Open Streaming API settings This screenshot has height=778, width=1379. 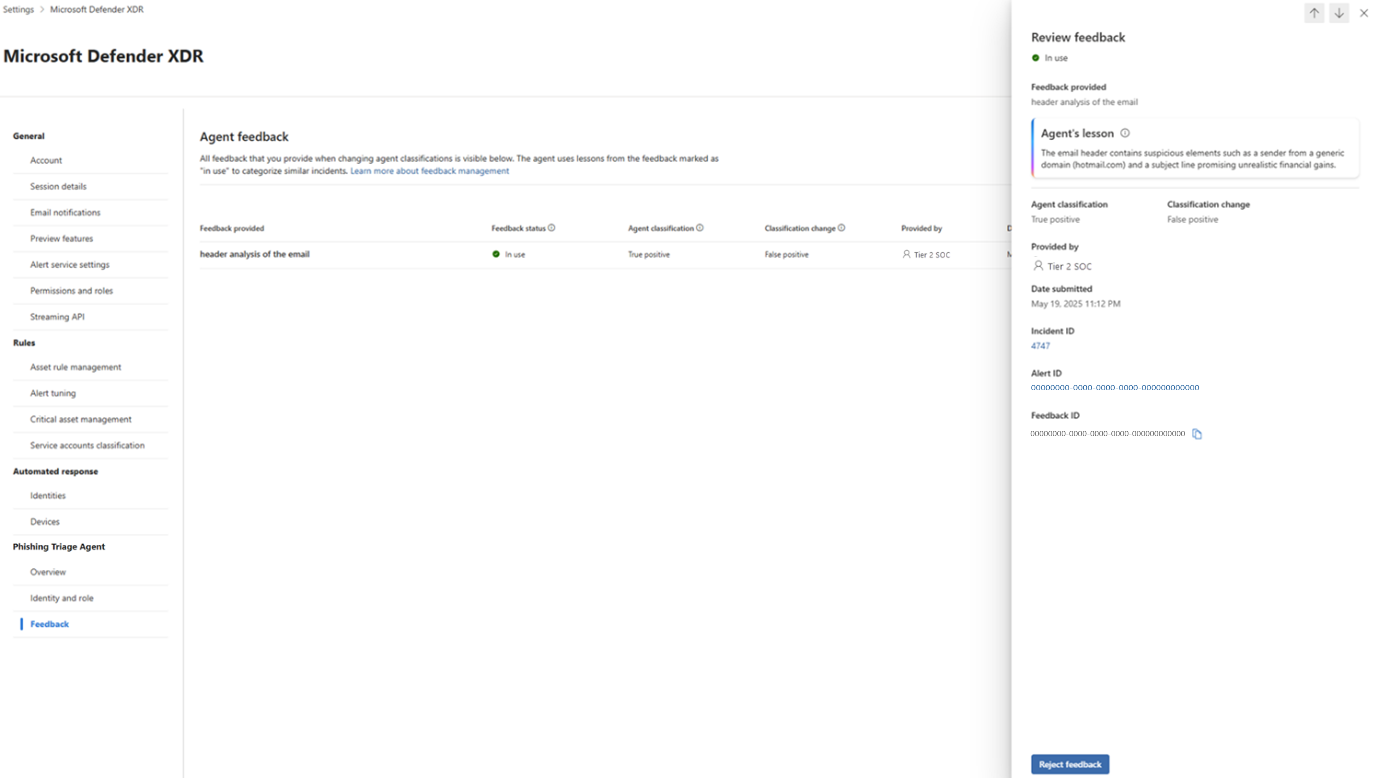pos(57,316)
